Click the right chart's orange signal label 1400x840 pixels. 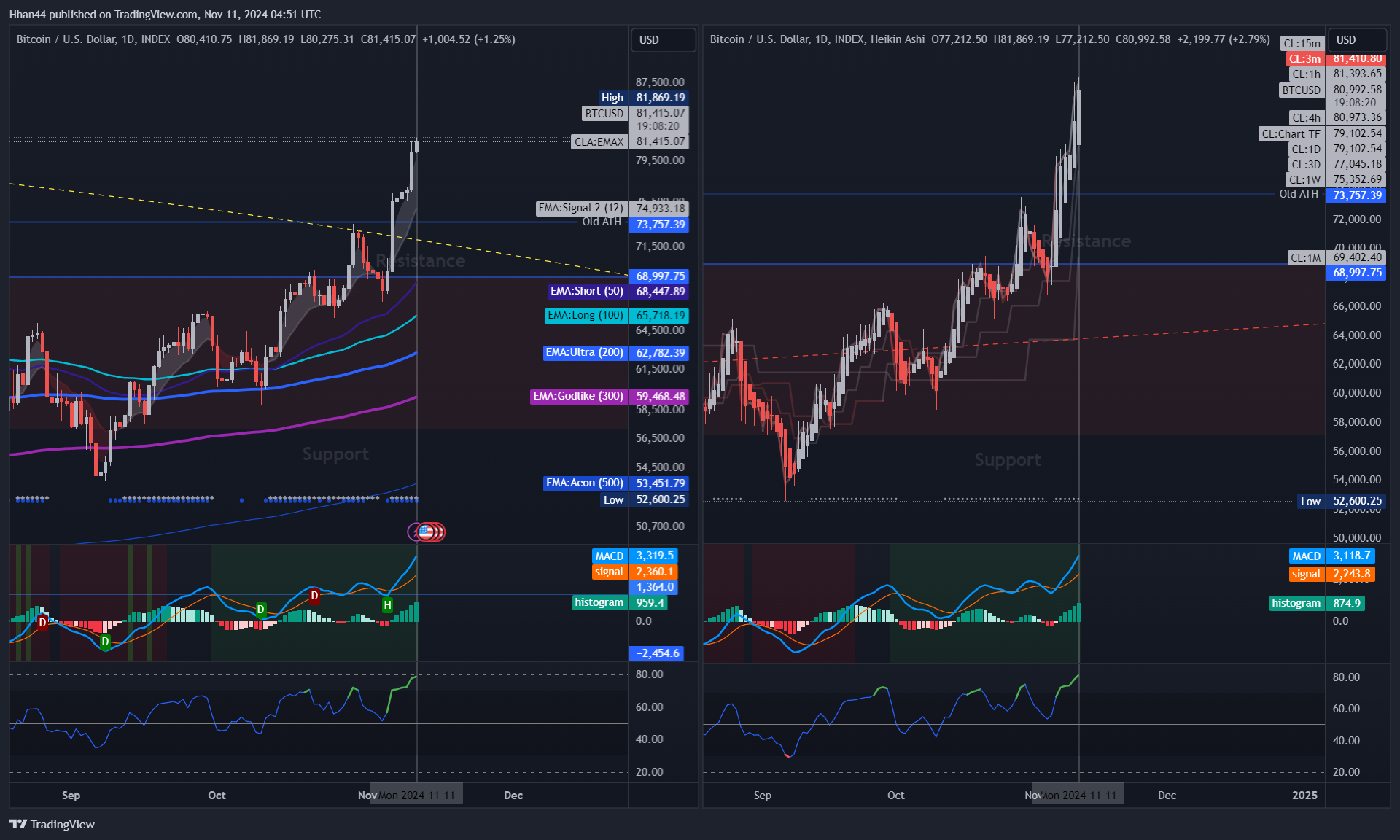[1306, 574]
